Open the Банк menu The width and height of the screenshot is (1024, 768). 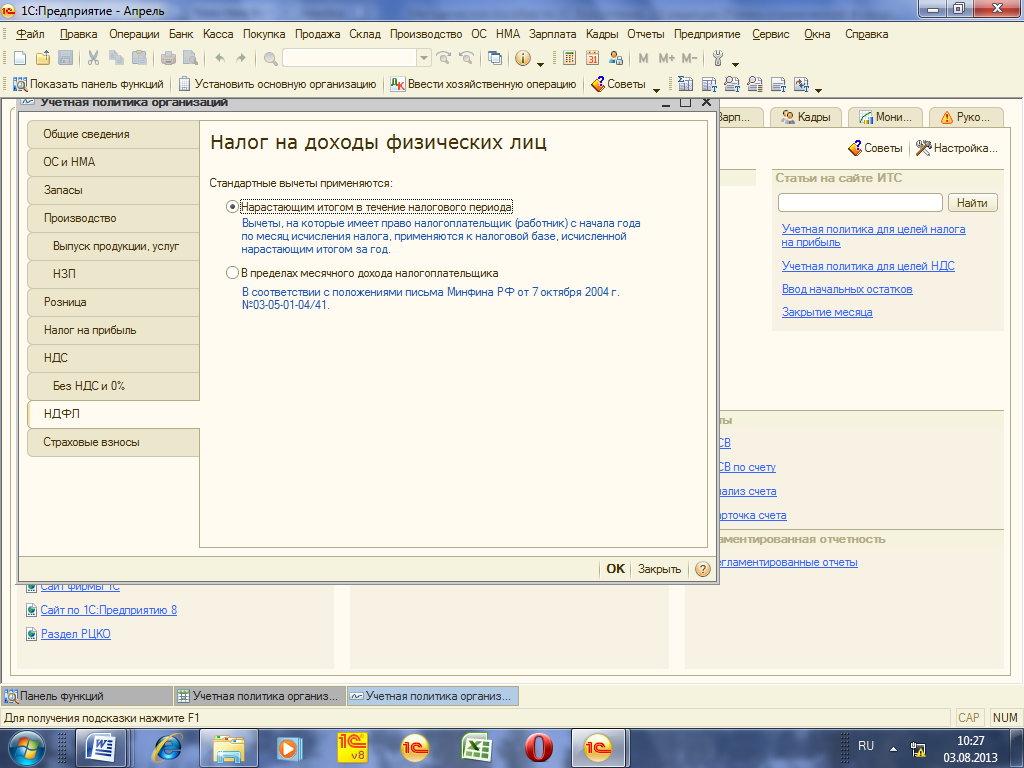(x=181, y=34)
